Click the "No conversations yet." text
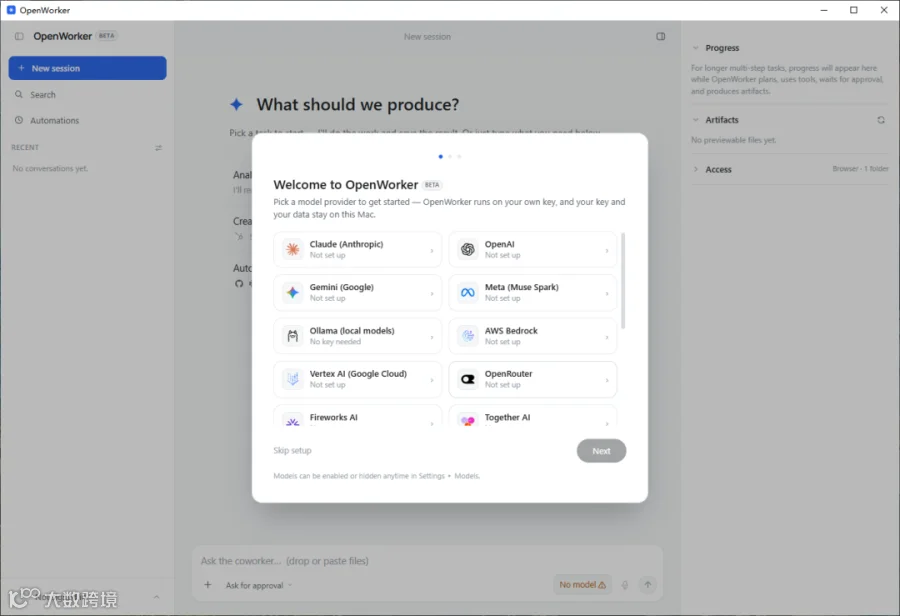This screenshot has height=616, width=900. click(x=51, y=168)
